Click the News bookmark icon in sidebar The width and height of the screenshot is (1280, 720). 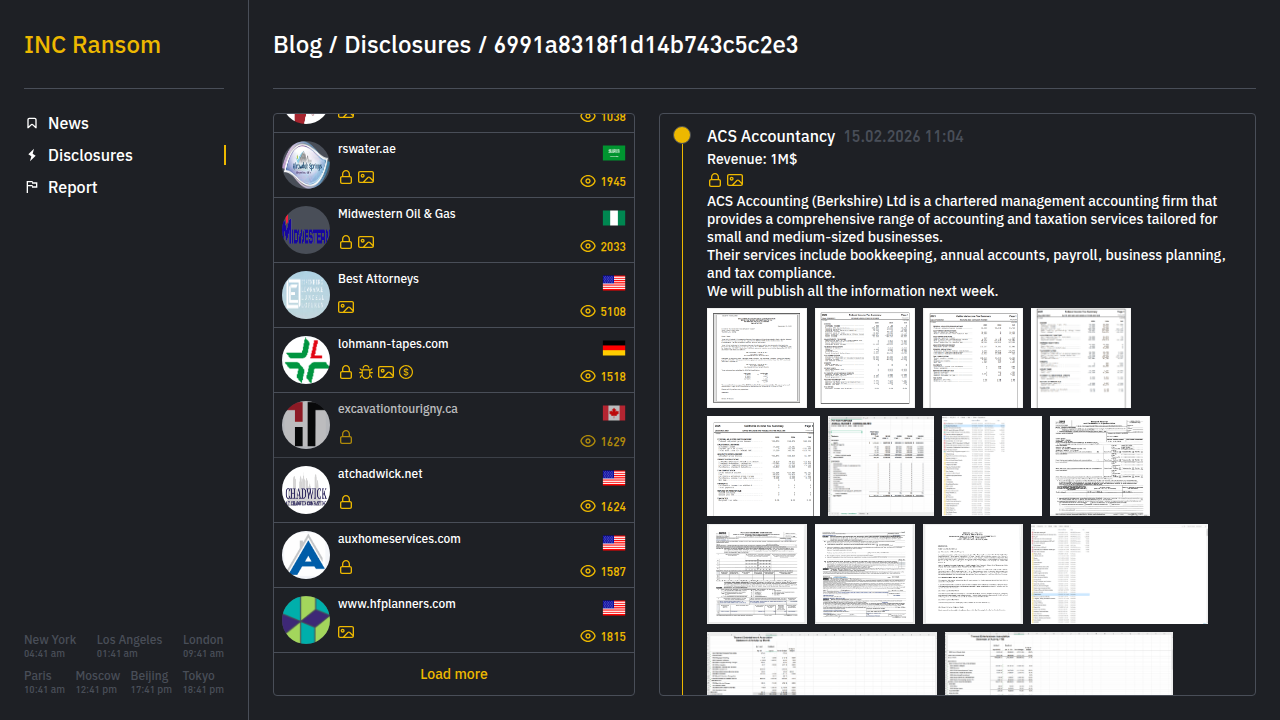[32, 123]
